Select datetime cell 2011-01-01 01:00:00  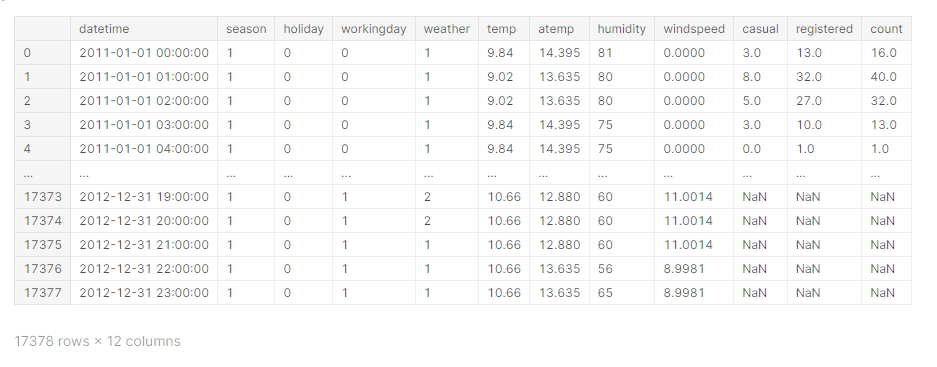point(144,77)
